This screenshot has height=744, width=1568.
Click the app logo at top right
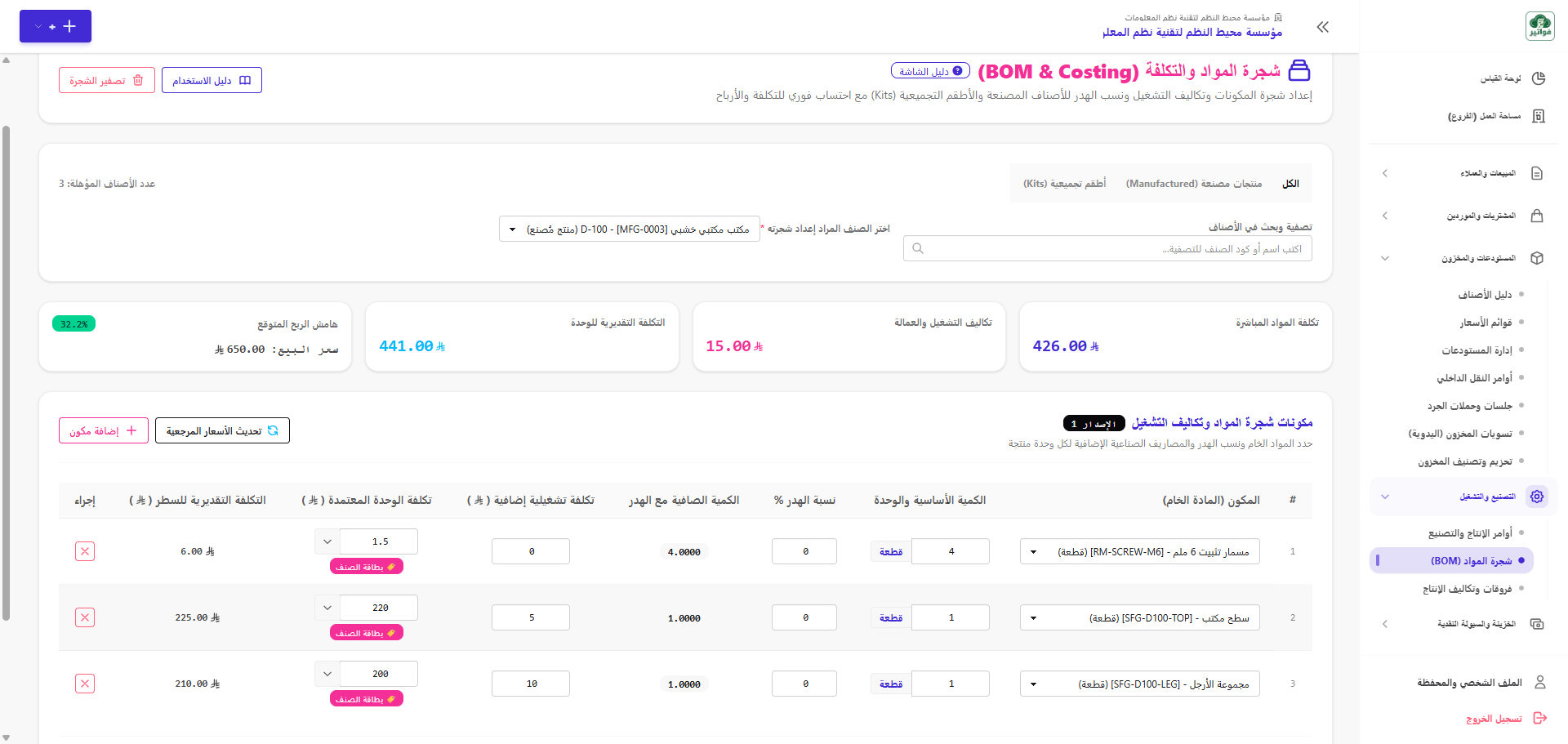pos(1540,26)
